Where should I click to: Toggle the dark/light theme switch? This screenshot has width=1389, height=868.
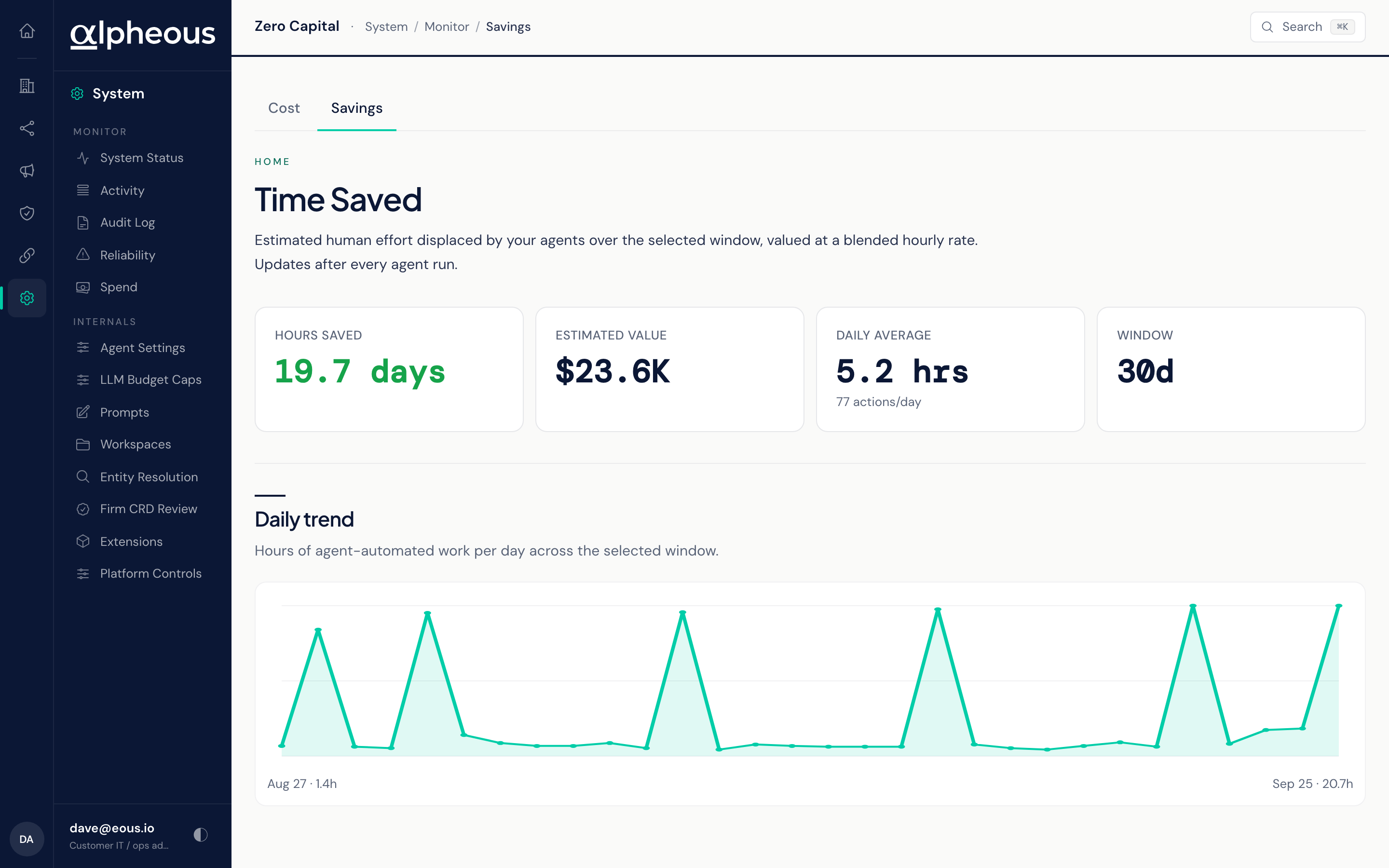click(200, 835)
